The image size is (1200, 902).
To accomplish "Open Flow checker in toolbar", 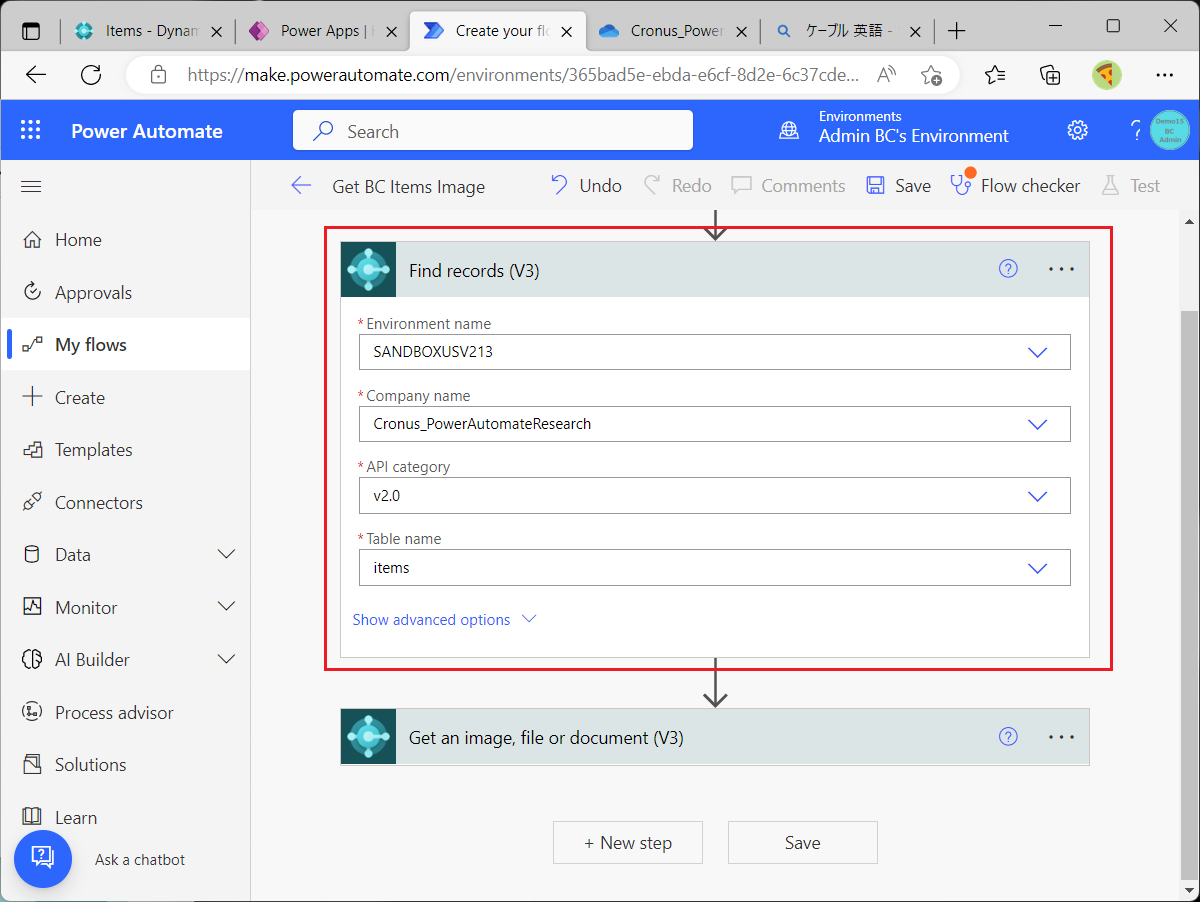I will point(1016,186).
